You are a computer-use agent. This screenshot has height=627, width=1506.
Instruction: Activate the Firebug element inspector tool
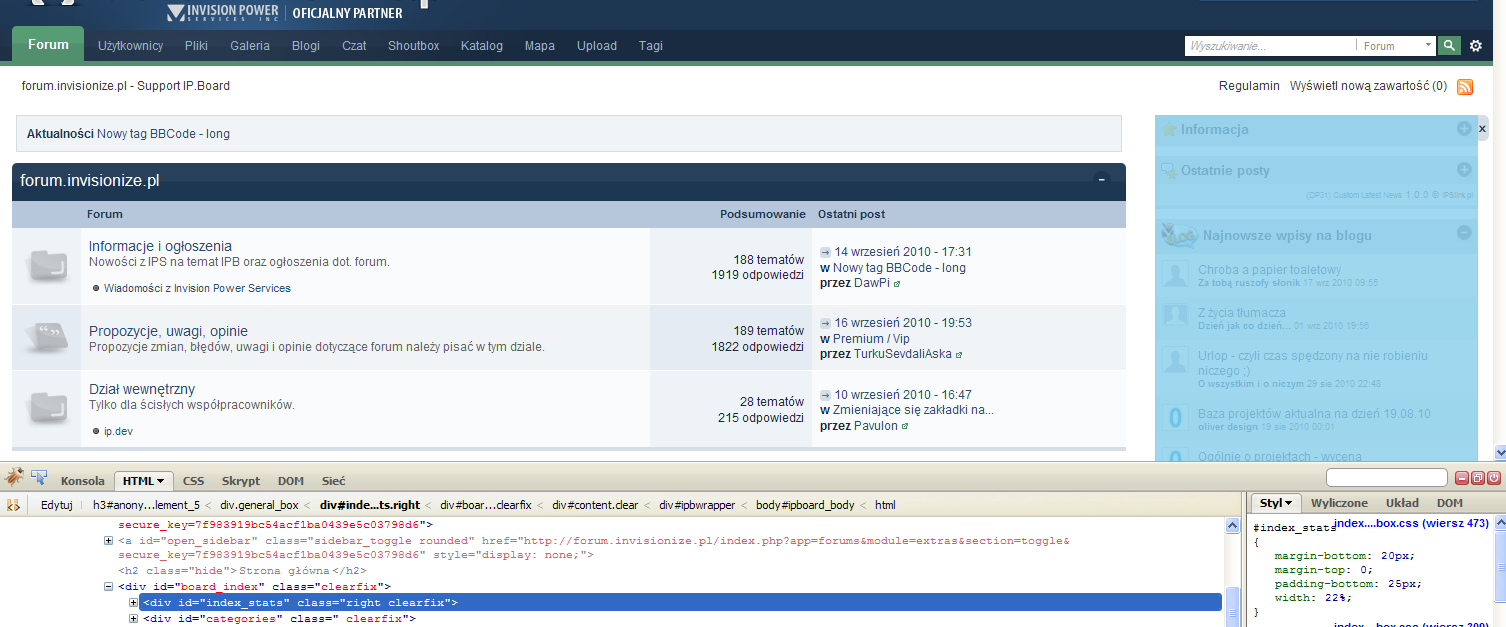[x=40, y=478]
